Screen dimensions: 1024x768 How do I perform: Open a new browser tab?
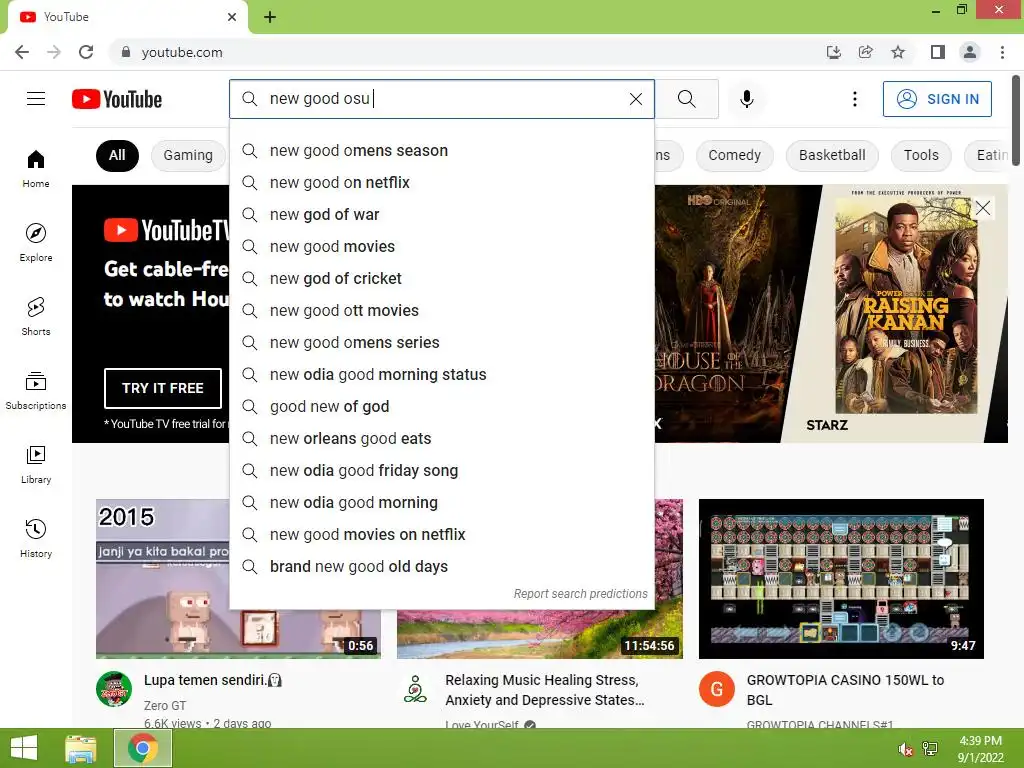[x=270, y=17]
